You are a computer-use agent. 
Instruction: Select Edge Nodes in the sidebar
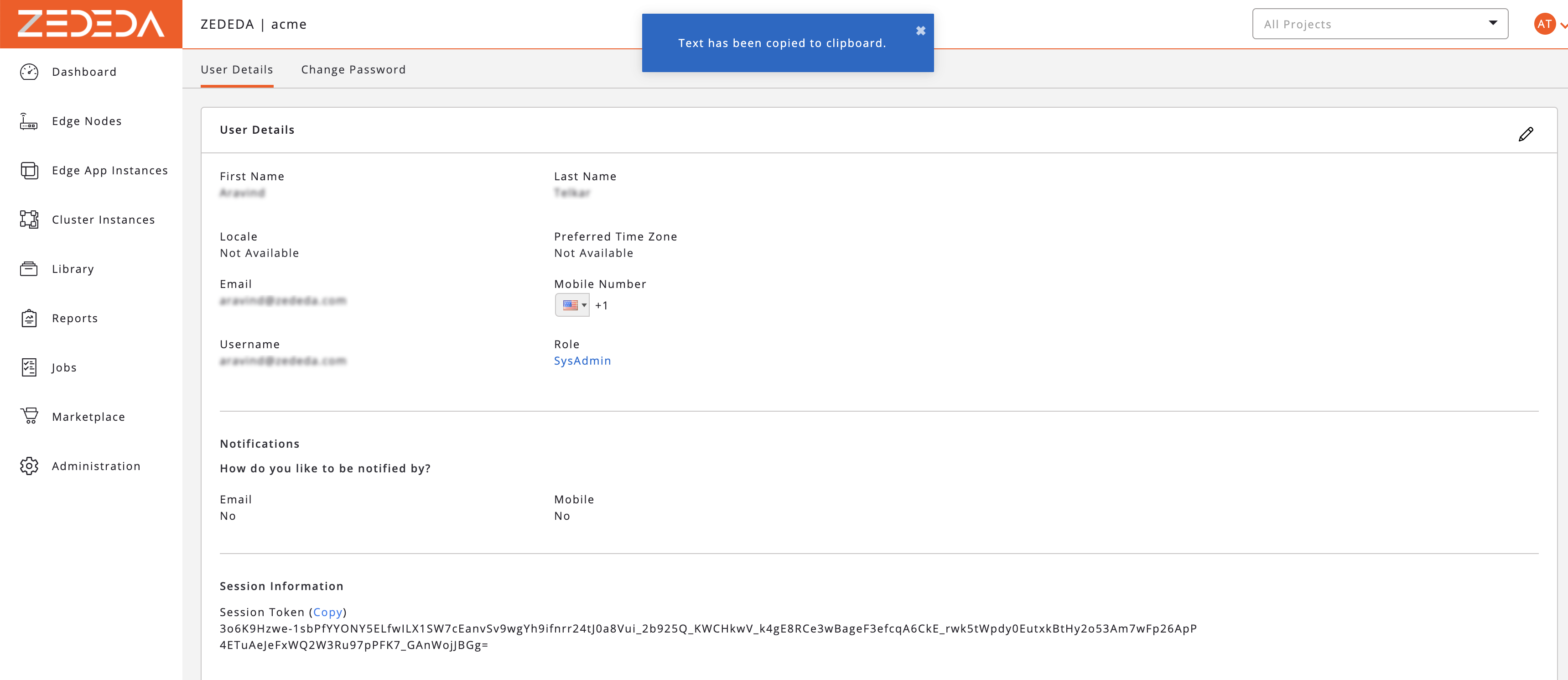coord(86,120)
